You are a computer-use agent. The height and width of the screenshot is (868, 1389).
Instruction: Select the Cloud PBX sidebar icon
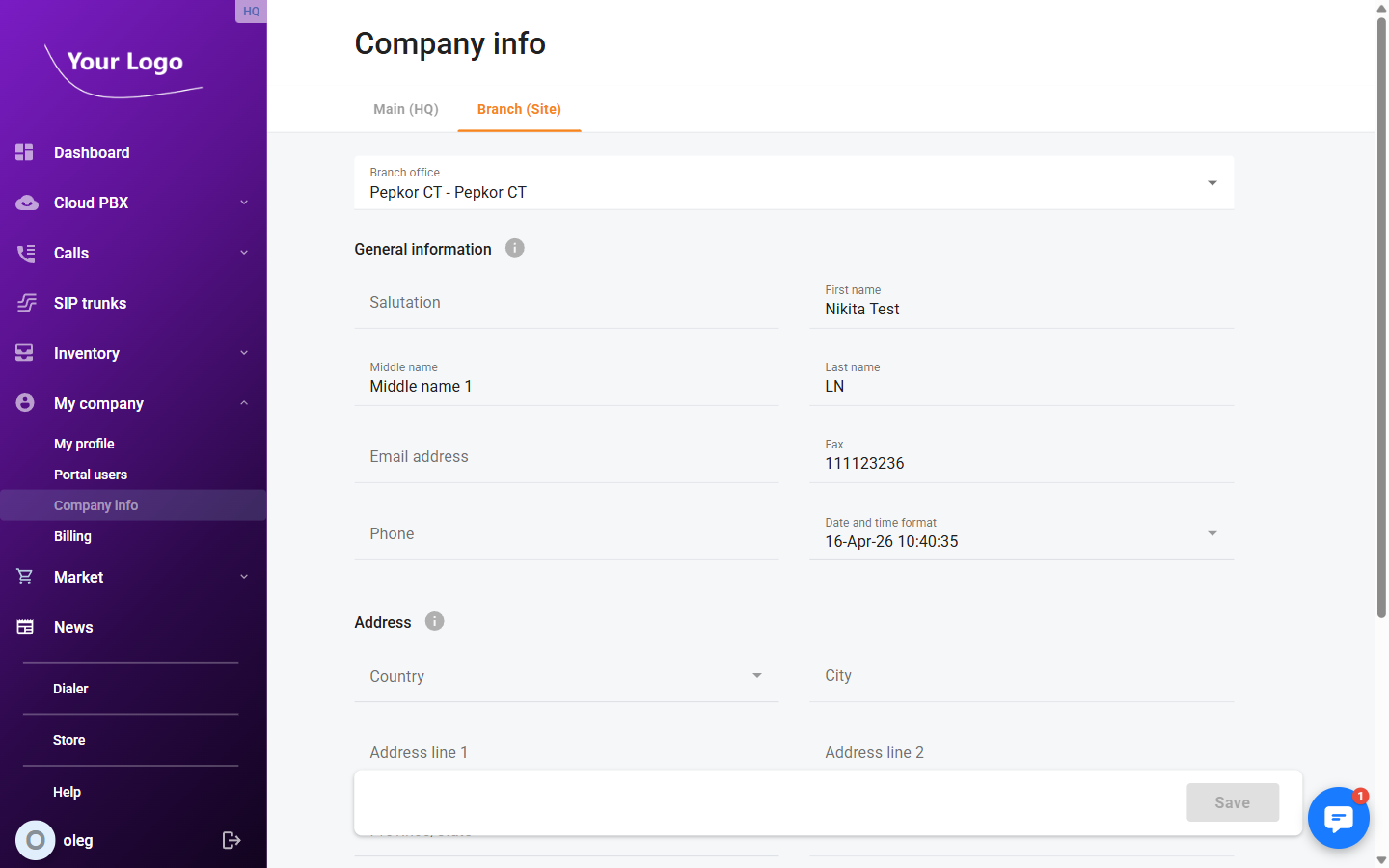[25, 203]
